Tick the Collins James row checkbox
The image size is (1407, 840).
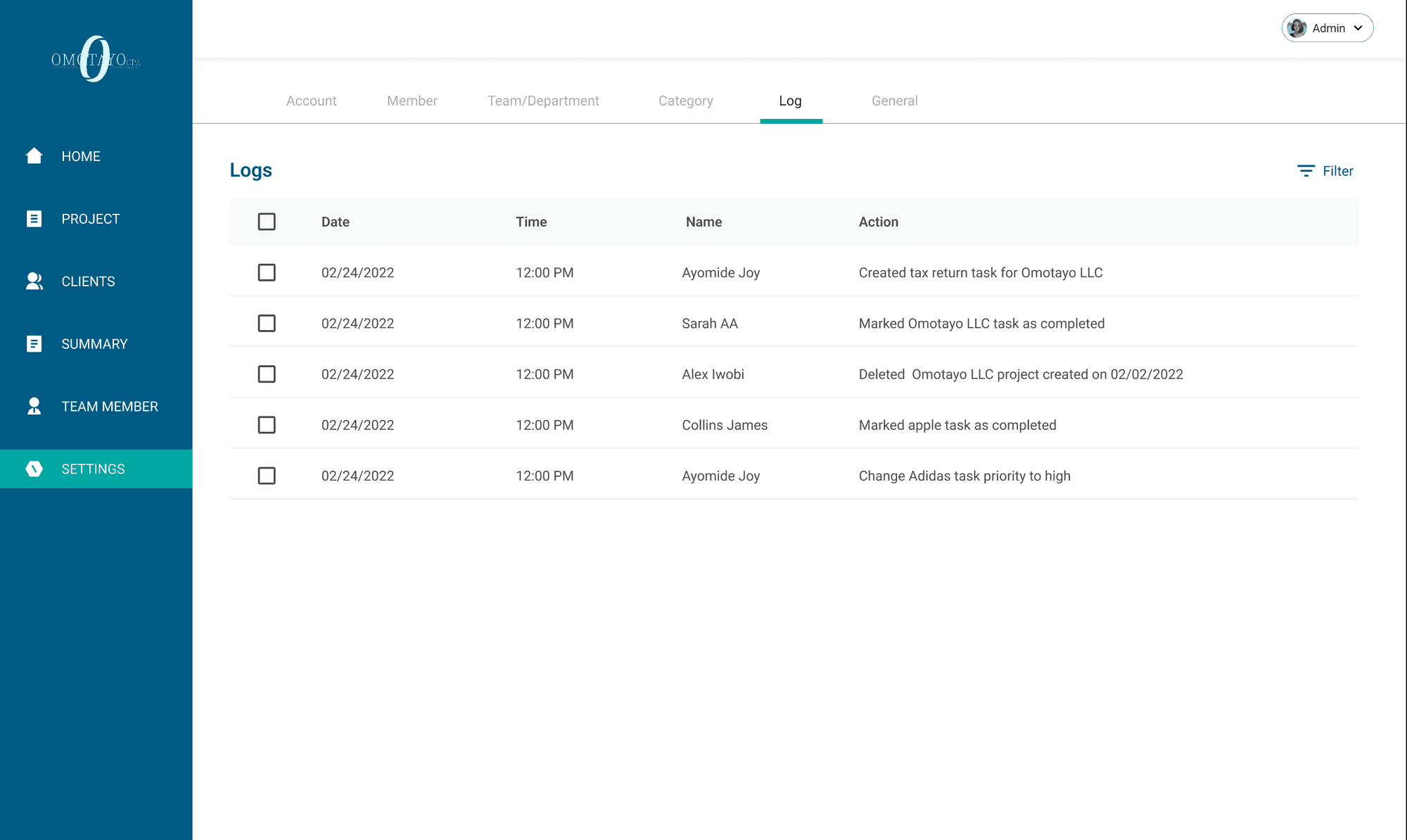pyautogui.click(x=267, y=425)
